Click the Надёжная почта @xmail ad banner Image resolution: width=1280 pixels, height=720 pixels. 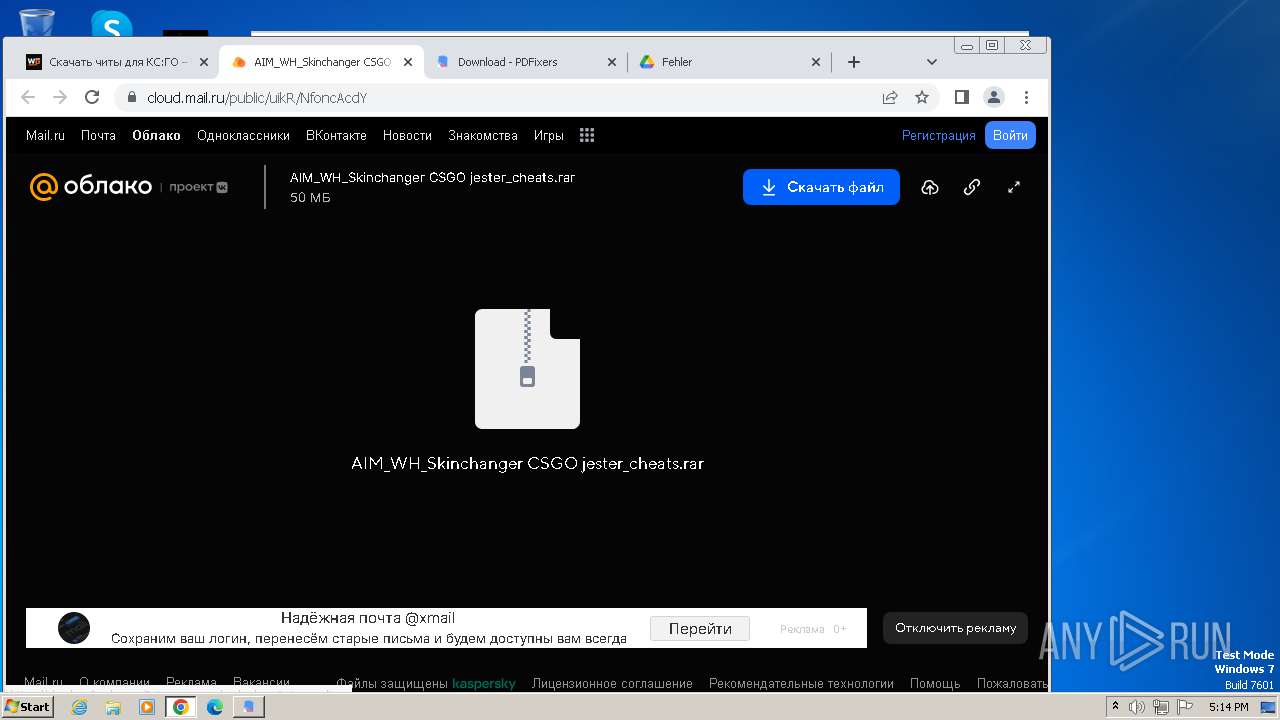[446, 628]
